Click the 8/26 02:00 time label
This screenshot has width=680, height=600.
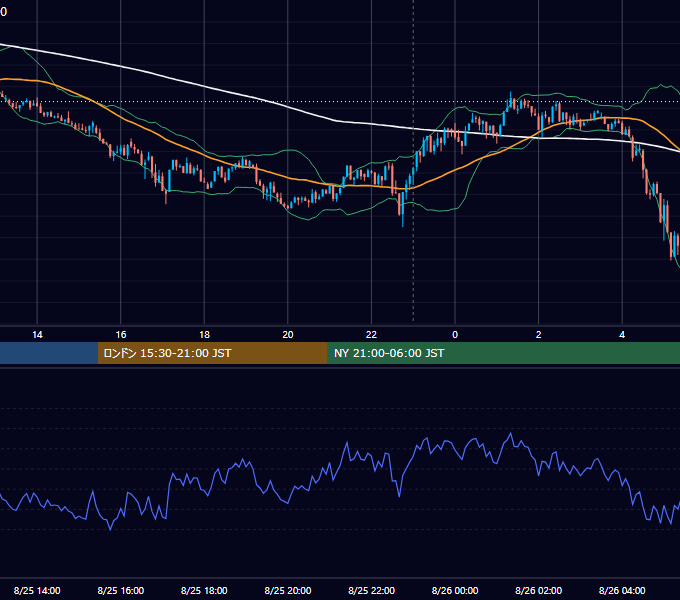click(538, 590)
